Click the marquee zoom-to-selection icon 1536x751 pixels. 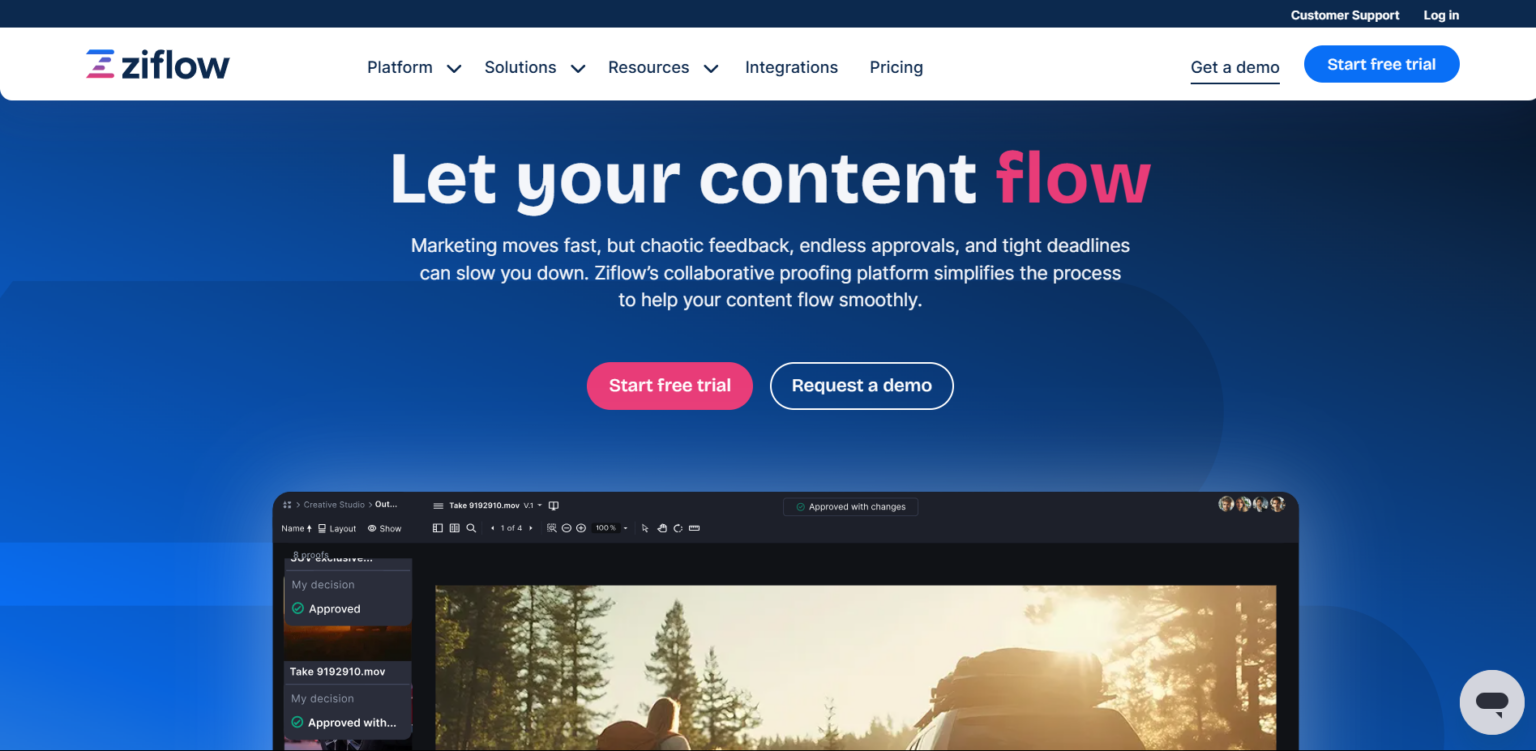(552, 528)
